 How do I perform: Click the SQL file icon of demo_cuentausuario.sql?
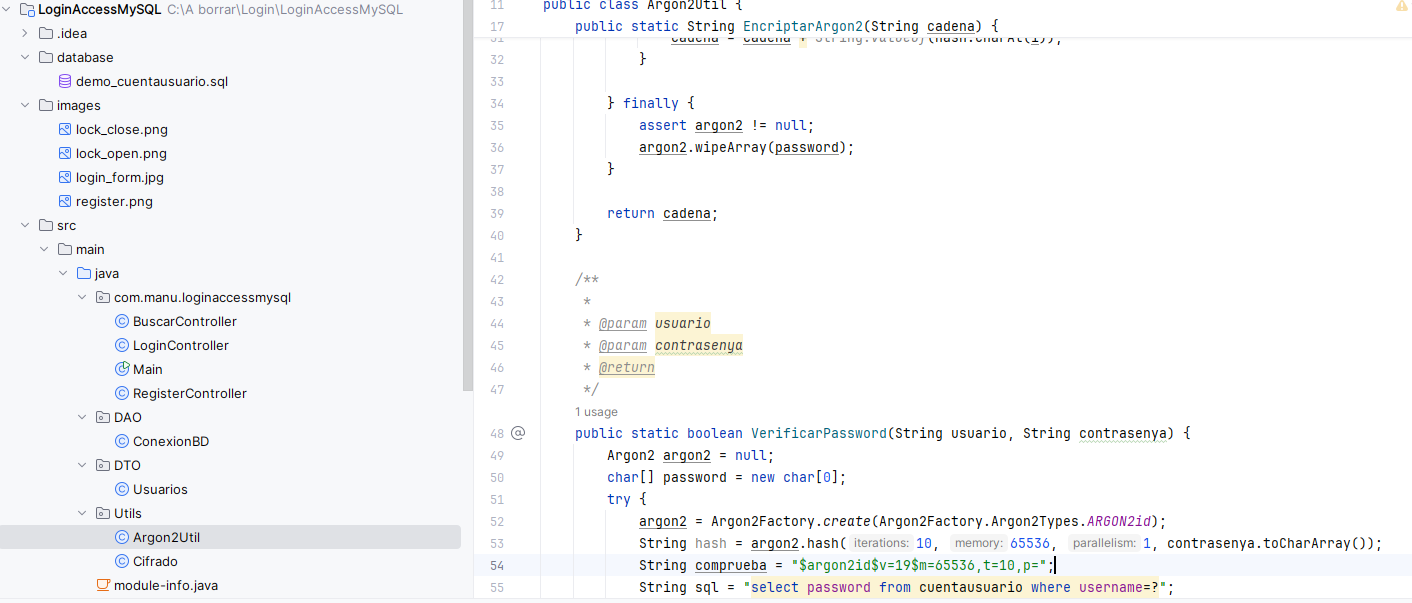pyautogui.click(x=65, y=81)
